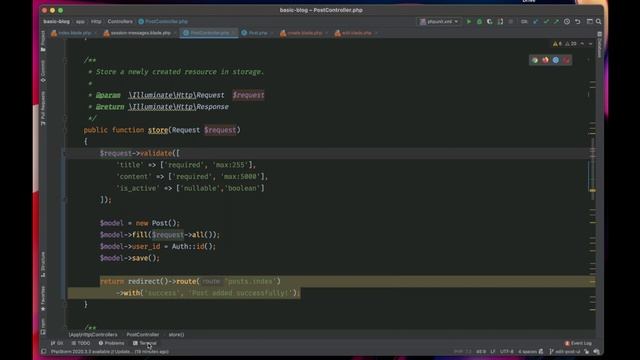The image size is (640, 360).
Task: Start debugging with the green bug icon
Action: pyautogui.click(x=479, y=22)
